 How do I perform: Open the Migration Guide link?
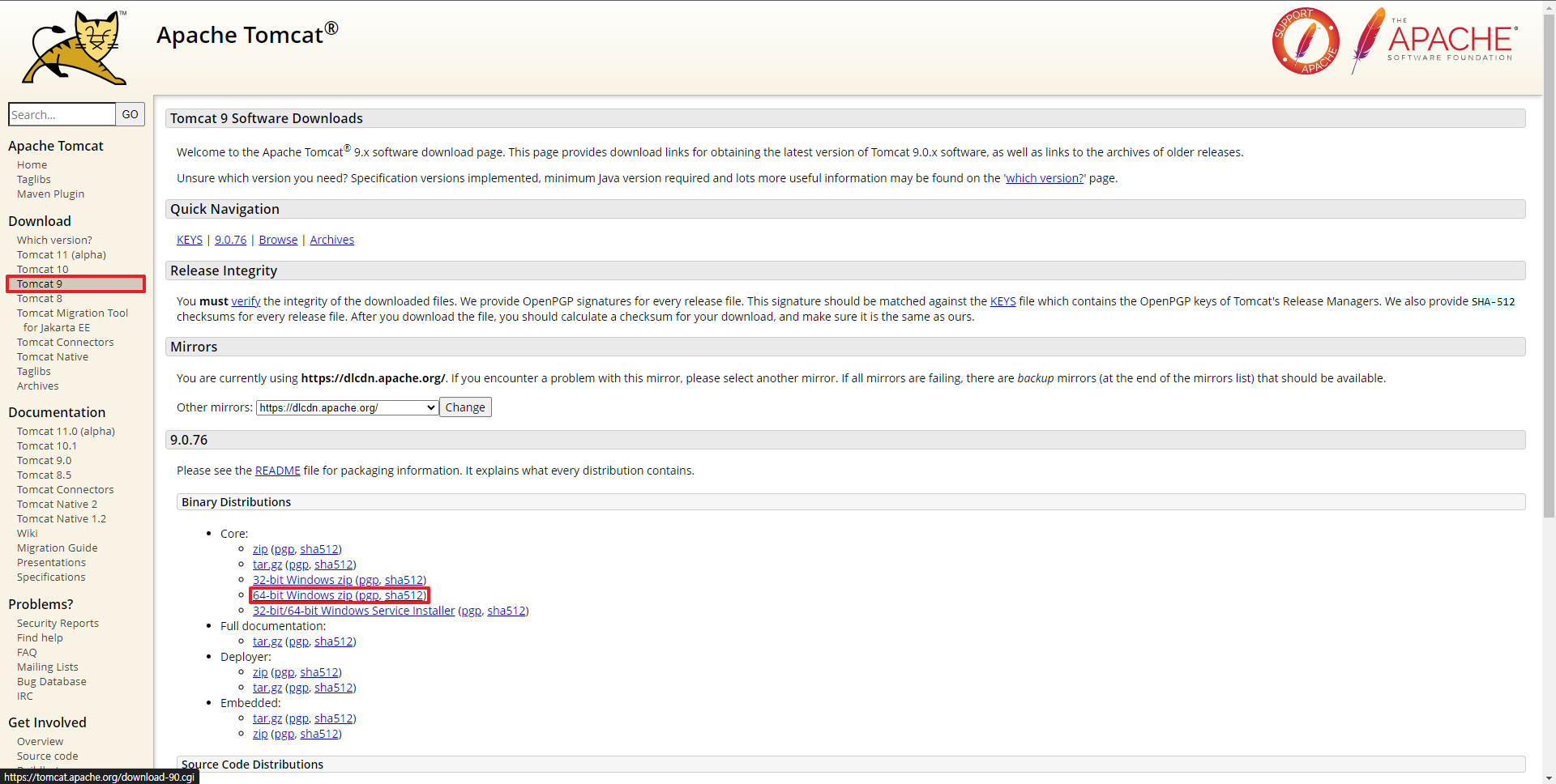[x=57, y=548]
